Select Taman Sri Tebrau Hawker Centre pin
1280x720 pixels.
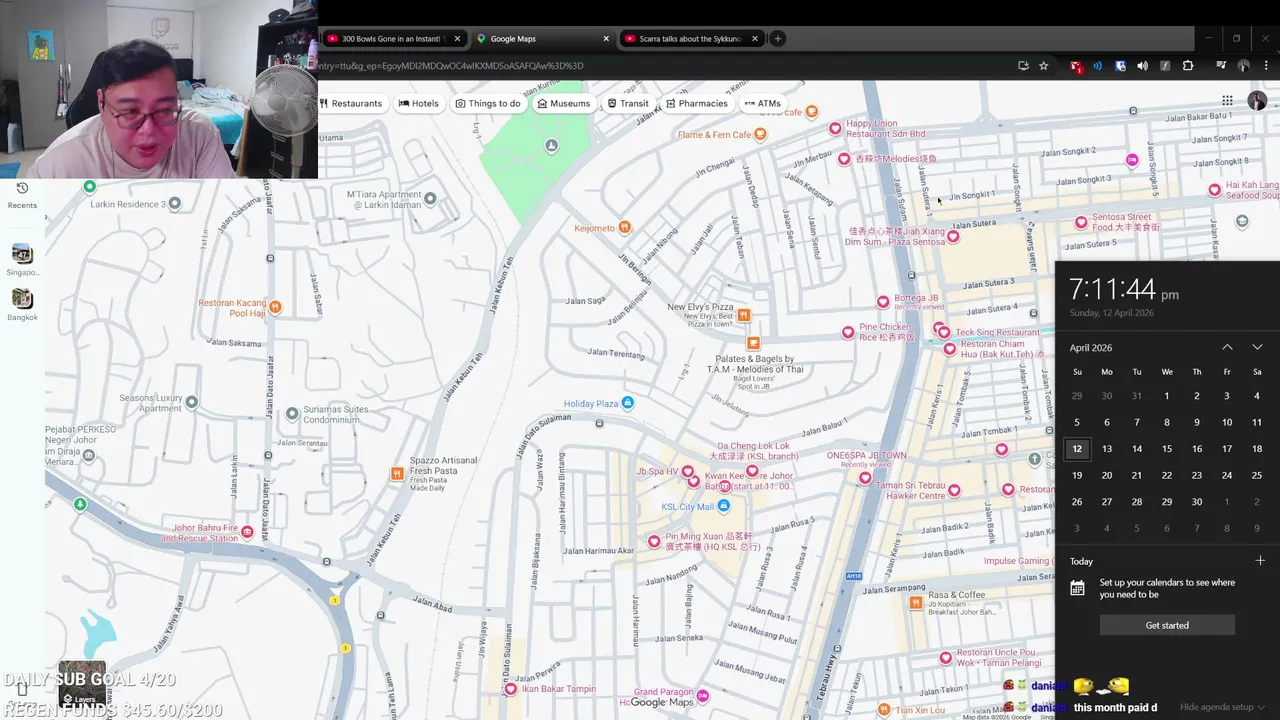(954, 490)
